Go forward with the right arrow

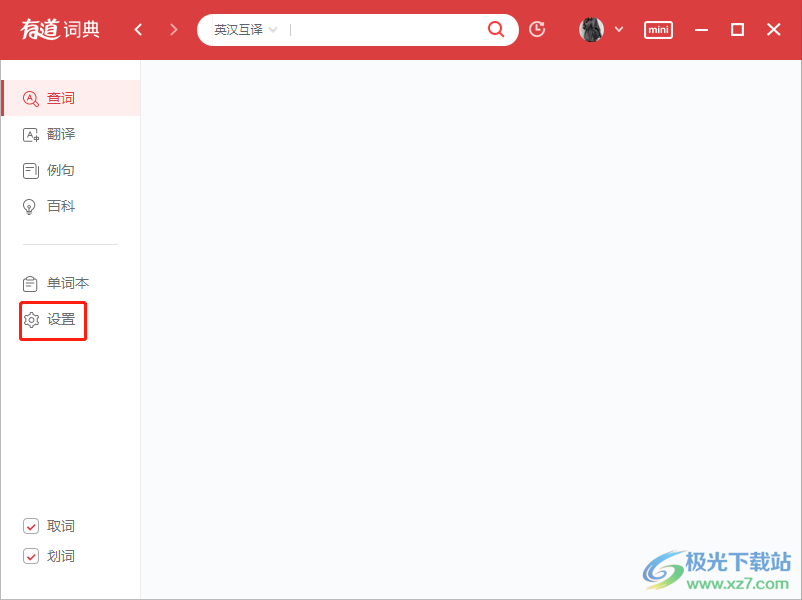click(x=174, y=30)
